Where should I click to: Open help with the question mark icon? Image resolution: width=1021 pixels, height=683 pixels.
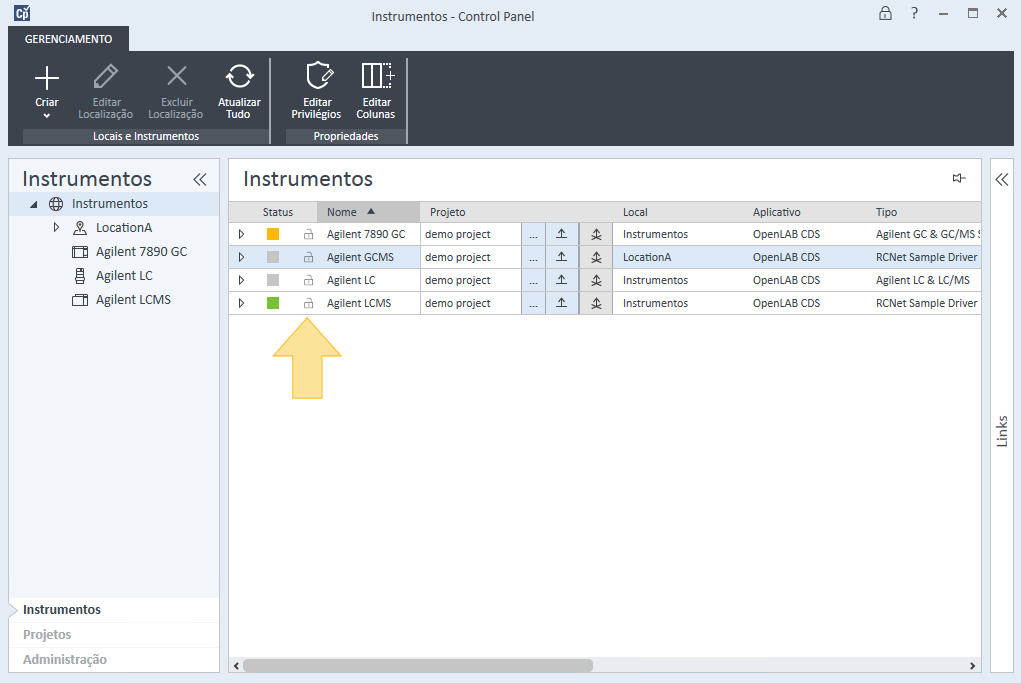[914, 13]
